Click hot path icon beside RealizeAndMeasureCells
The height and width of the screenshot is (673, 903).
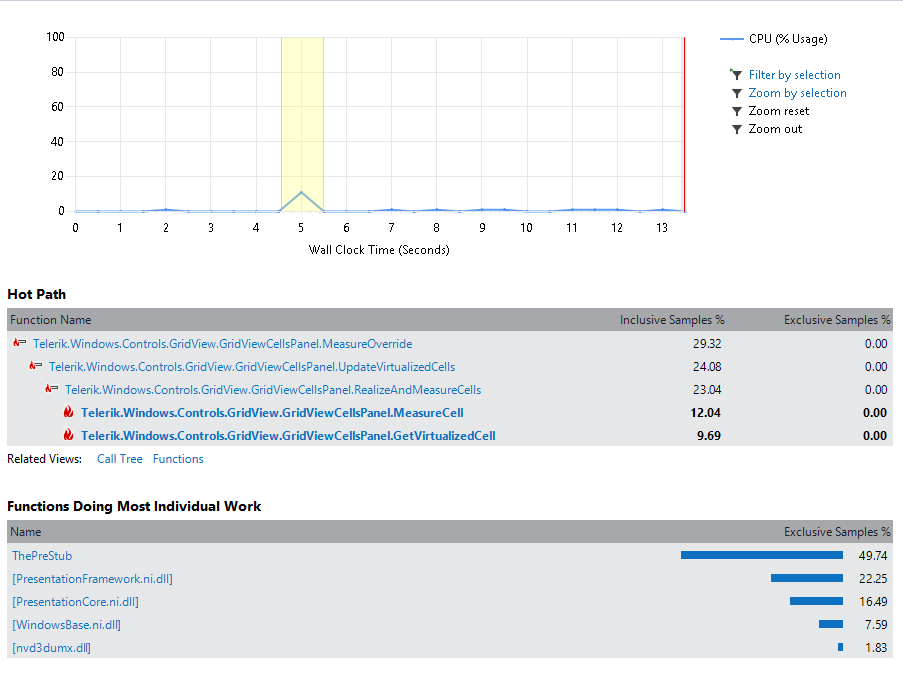[x=52, y=389]
